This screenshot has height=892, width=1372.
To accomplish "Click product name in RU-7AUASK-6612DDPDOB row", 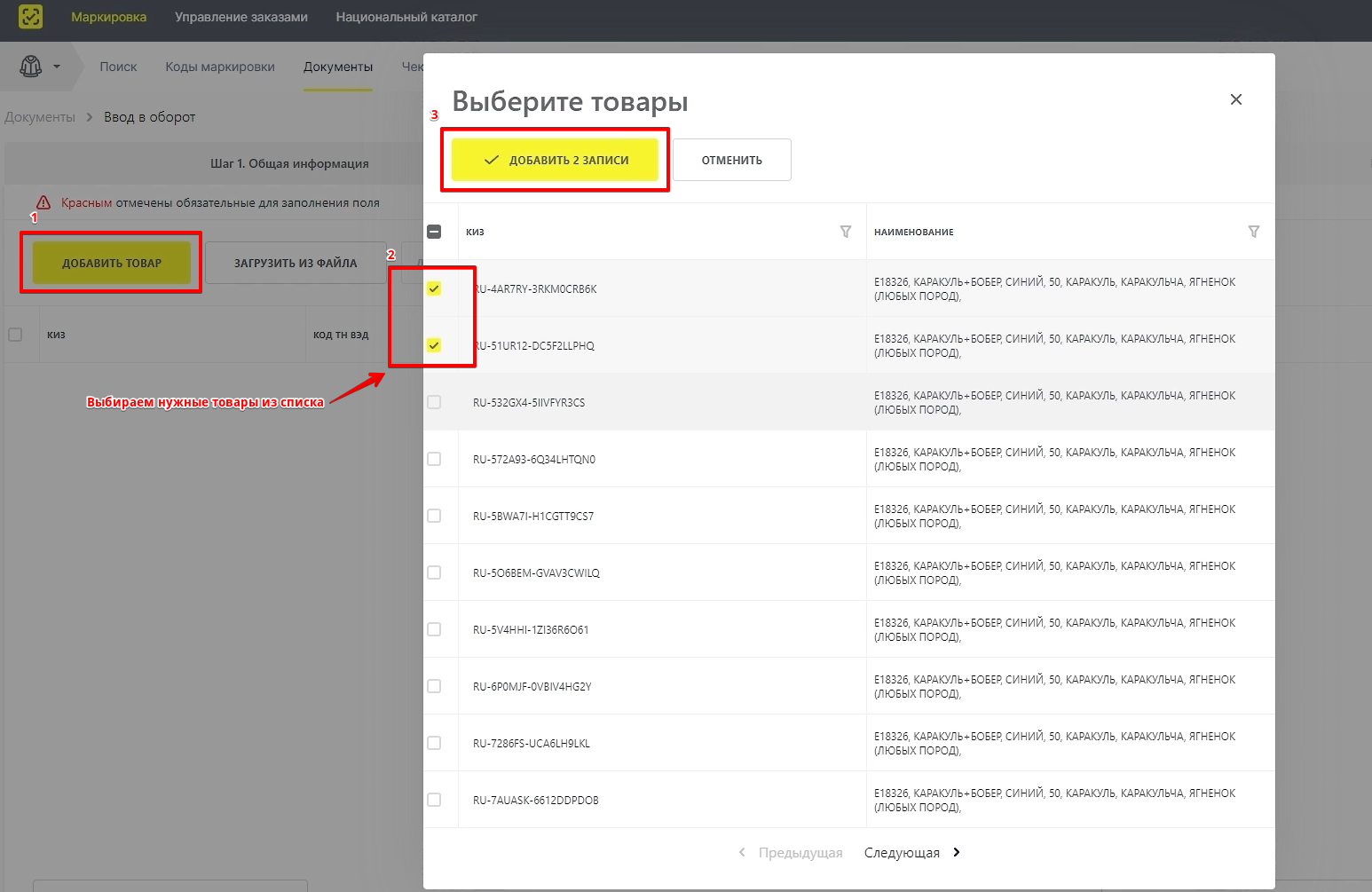I will pos(1054,800).
